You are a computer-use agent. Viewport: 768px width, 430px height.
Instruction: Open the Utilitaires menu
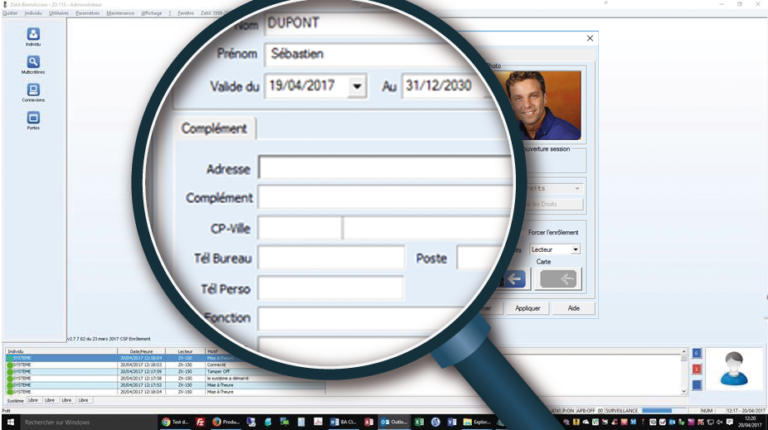tap(59, 13)
